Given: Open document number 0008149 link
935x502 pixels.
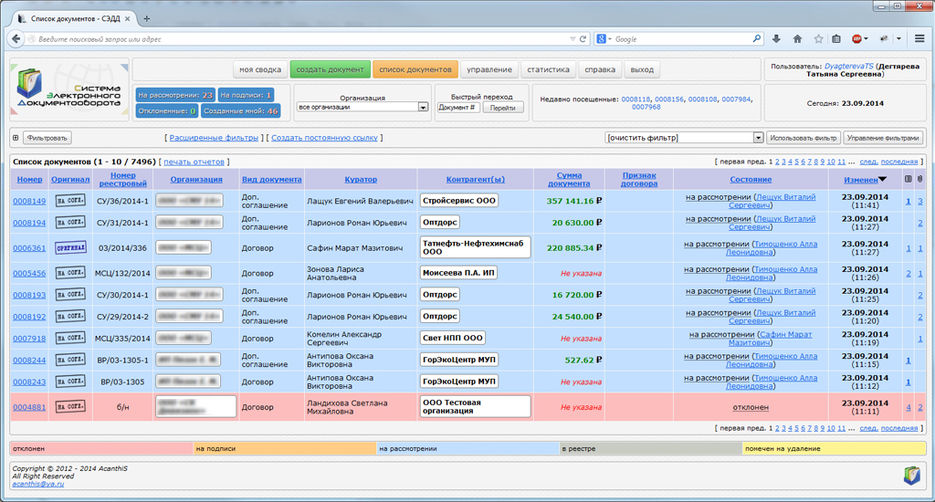Looking at the screenshot, I should click(x=29, y=201).
